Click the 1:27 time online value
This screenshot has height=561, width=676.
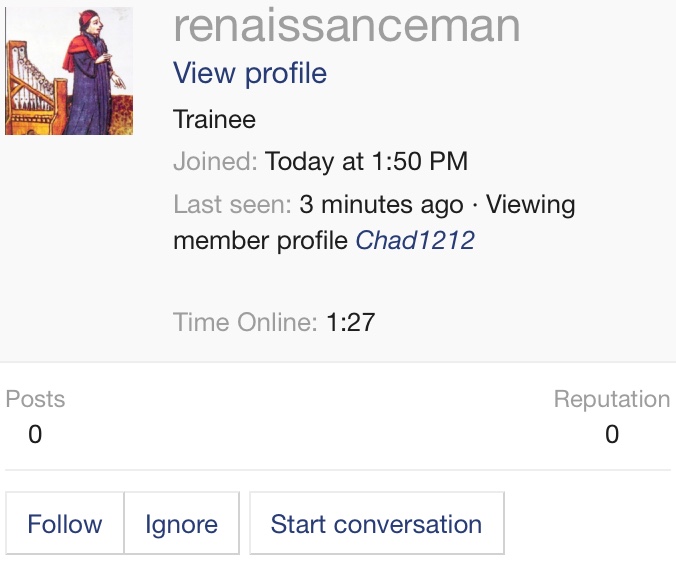tap(350, 322)
